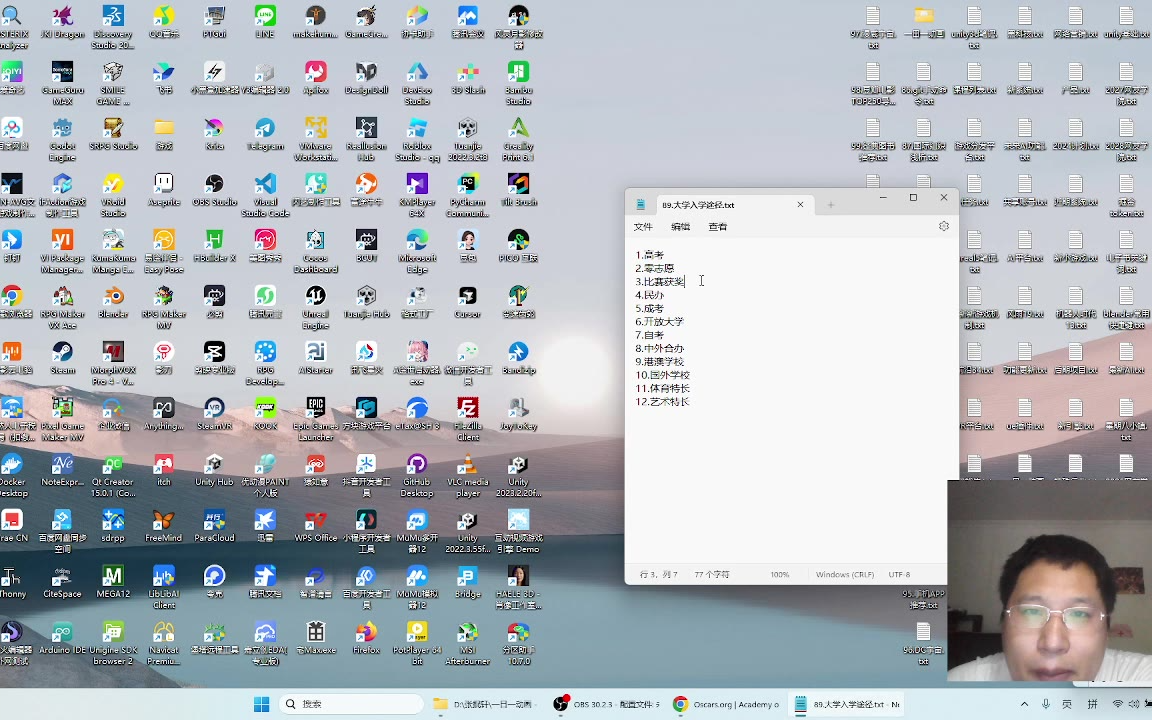This screenshot has height=720, width=1152.
Task: Click the line "8.中外合办" in Notepad
Action: 660,348
